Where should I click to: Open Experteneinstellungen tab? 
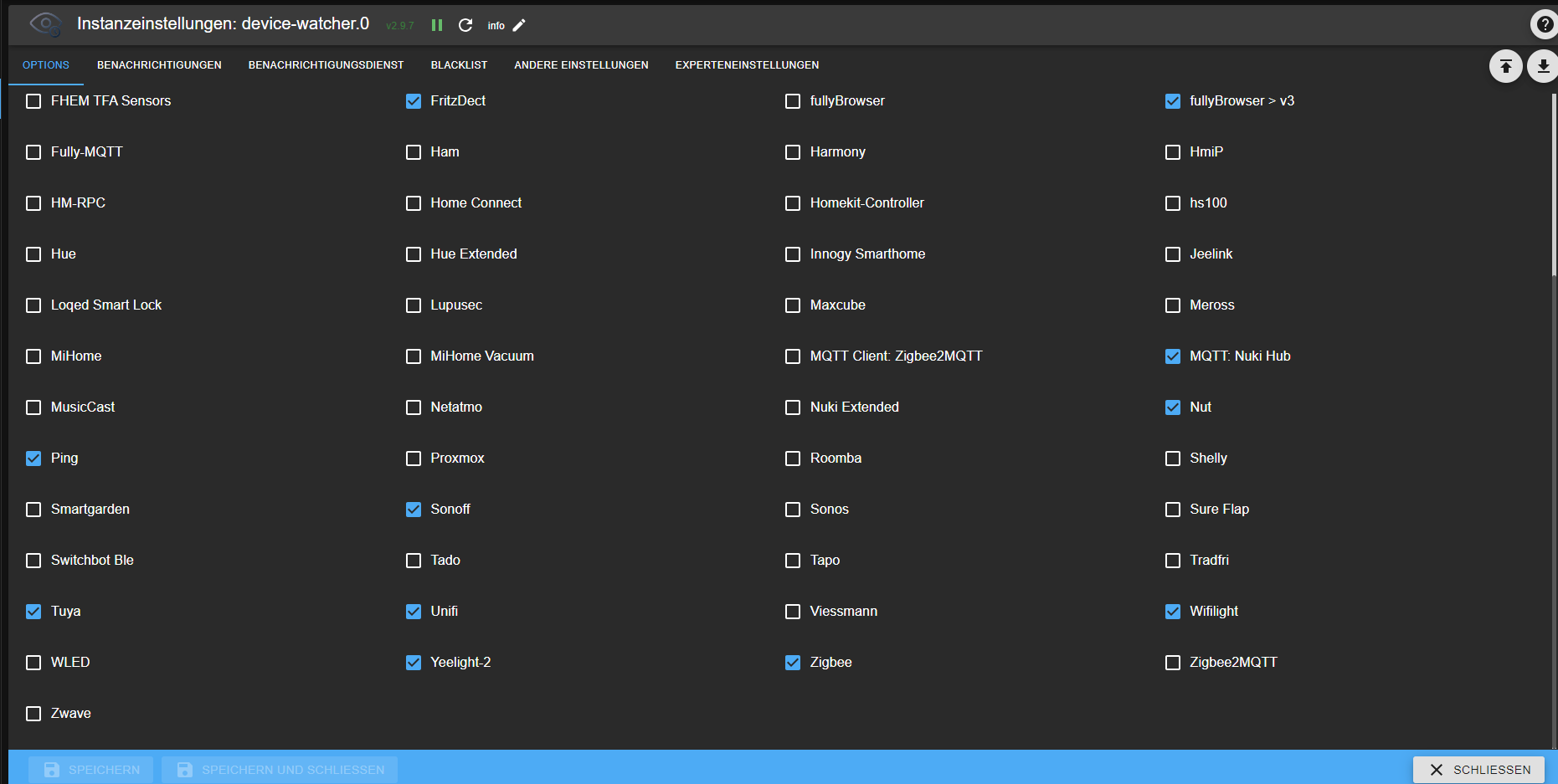747,65
